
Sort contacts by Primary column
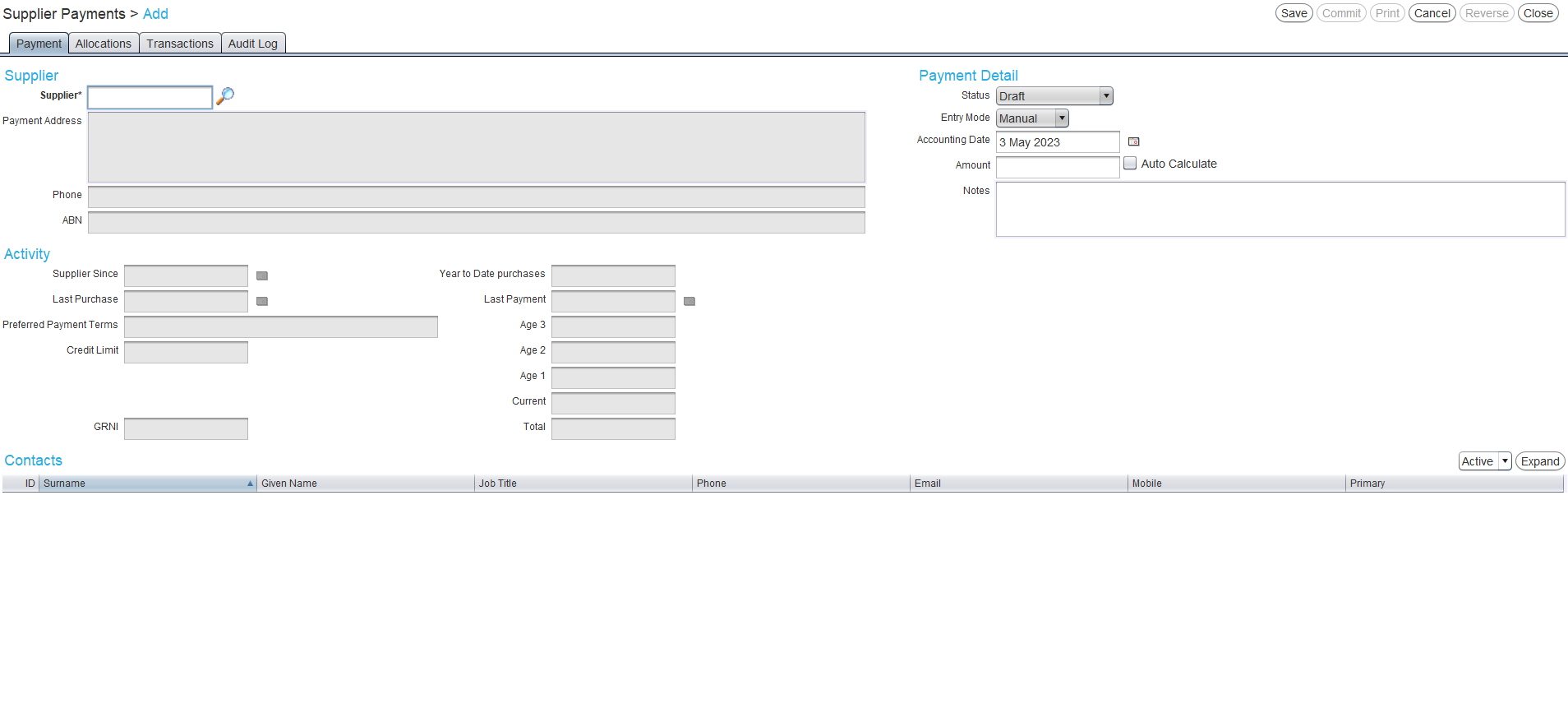pos(1455,484)
